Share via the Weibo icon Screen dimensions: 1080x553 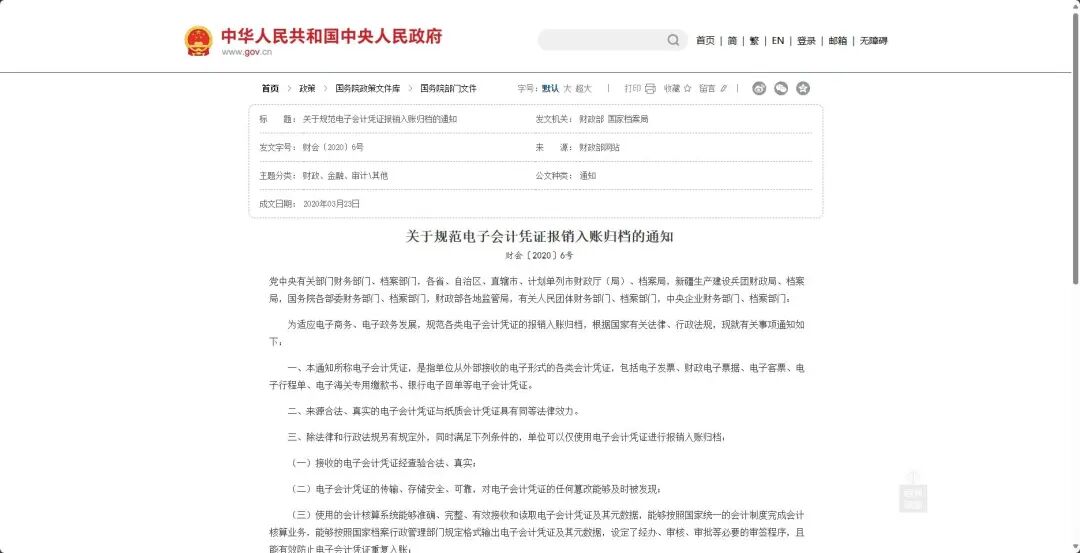coord(759,88)
